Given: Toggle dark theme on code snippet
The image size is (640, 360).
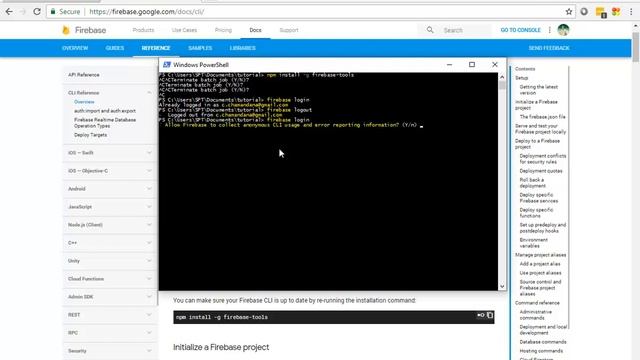Looking at the screenshot, I should 480,315.
